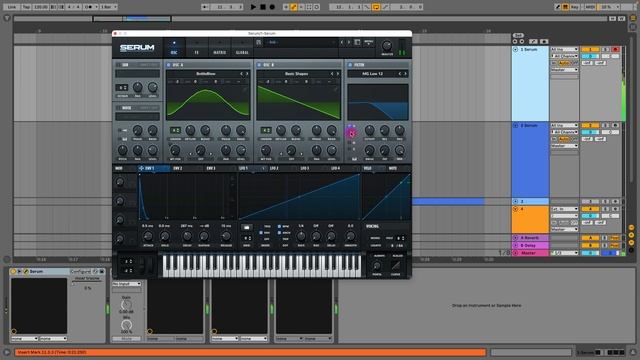Open track 1 All Ins input dropdown

tap(564, 49)
